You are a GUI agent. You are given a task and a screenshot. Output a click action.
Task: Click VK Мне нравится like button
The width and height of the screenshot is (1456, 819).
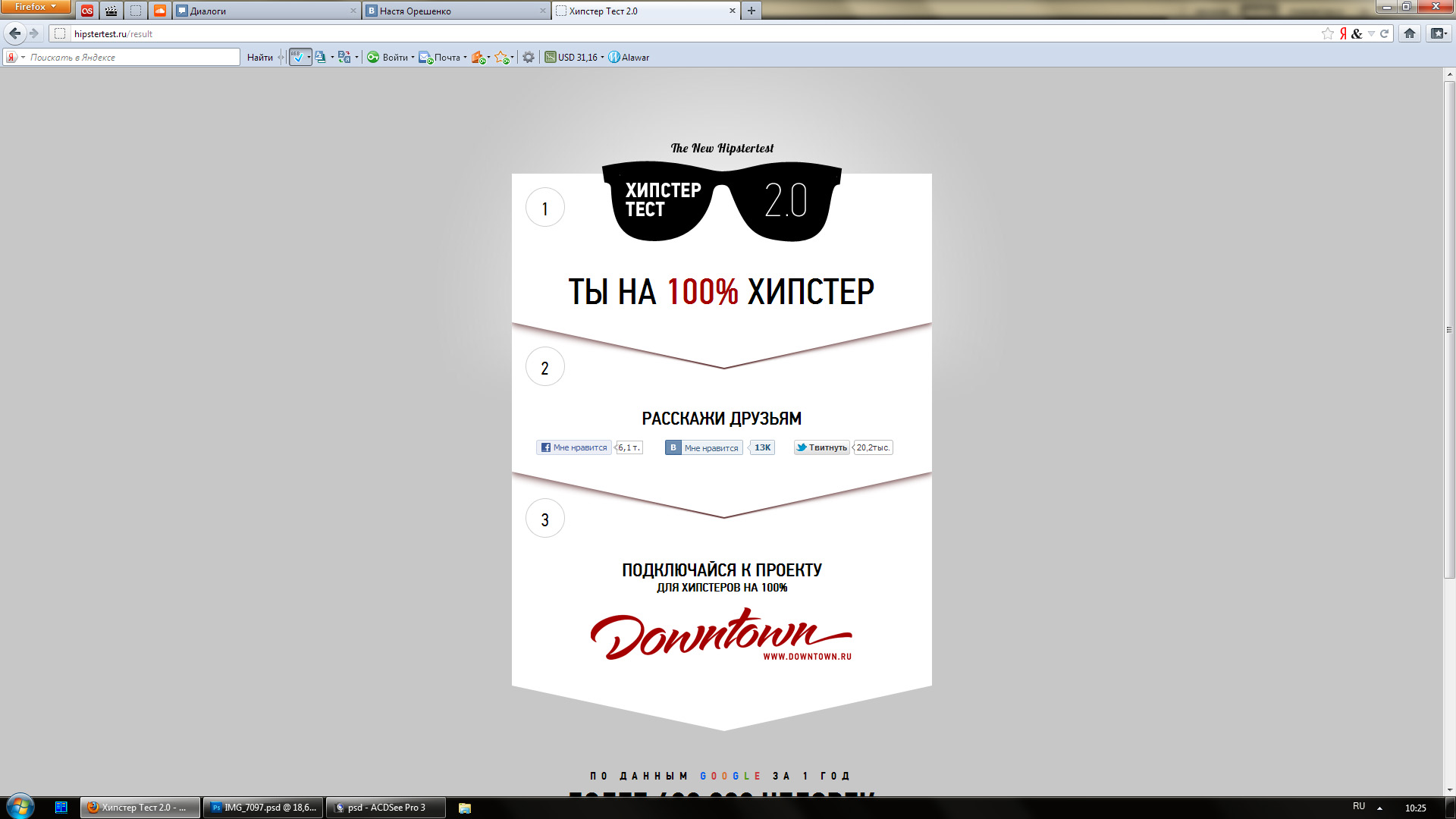[x=704, y=447]
